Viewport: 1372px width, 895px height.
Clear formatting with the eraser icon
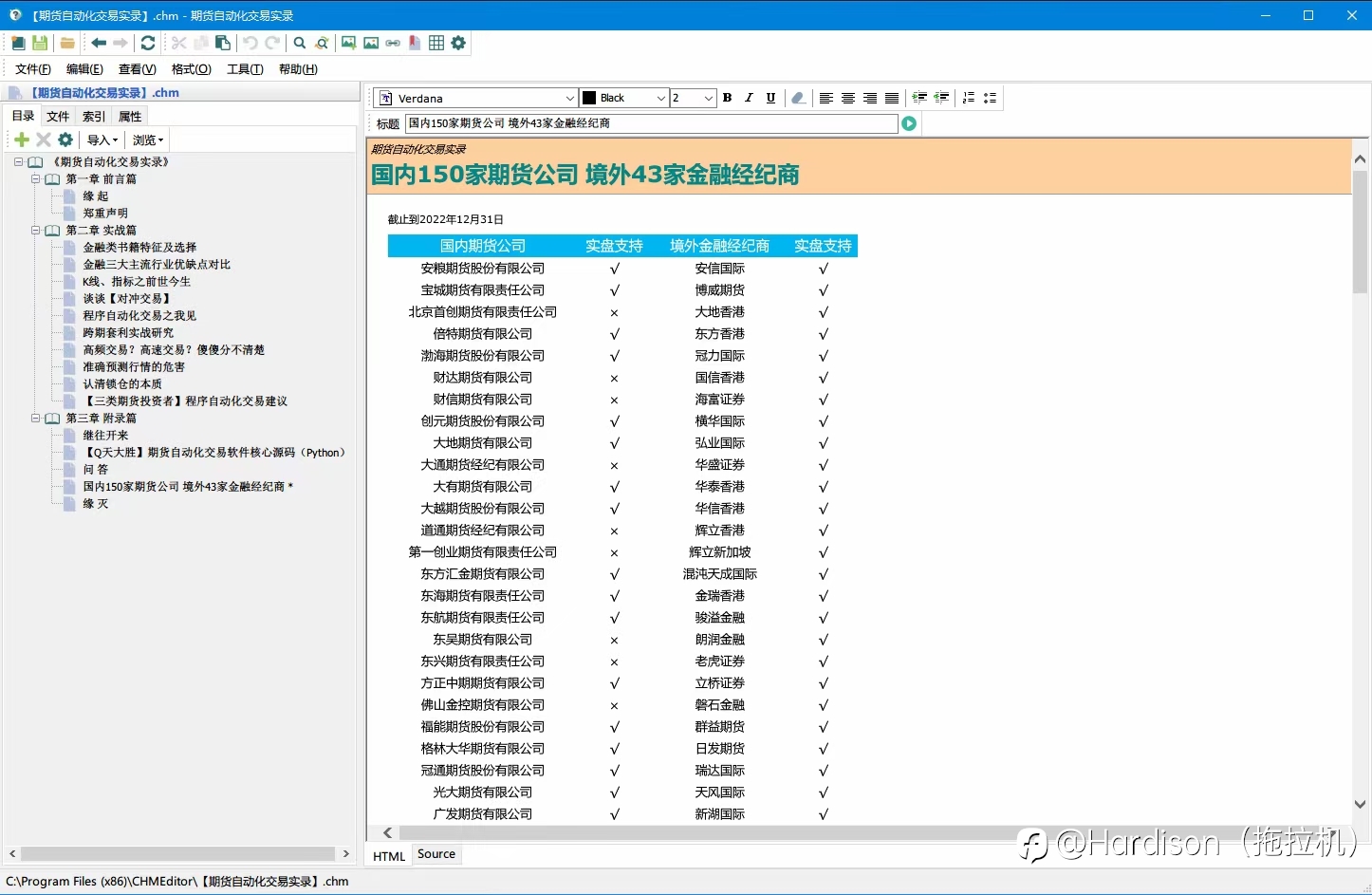pos(799,98)
